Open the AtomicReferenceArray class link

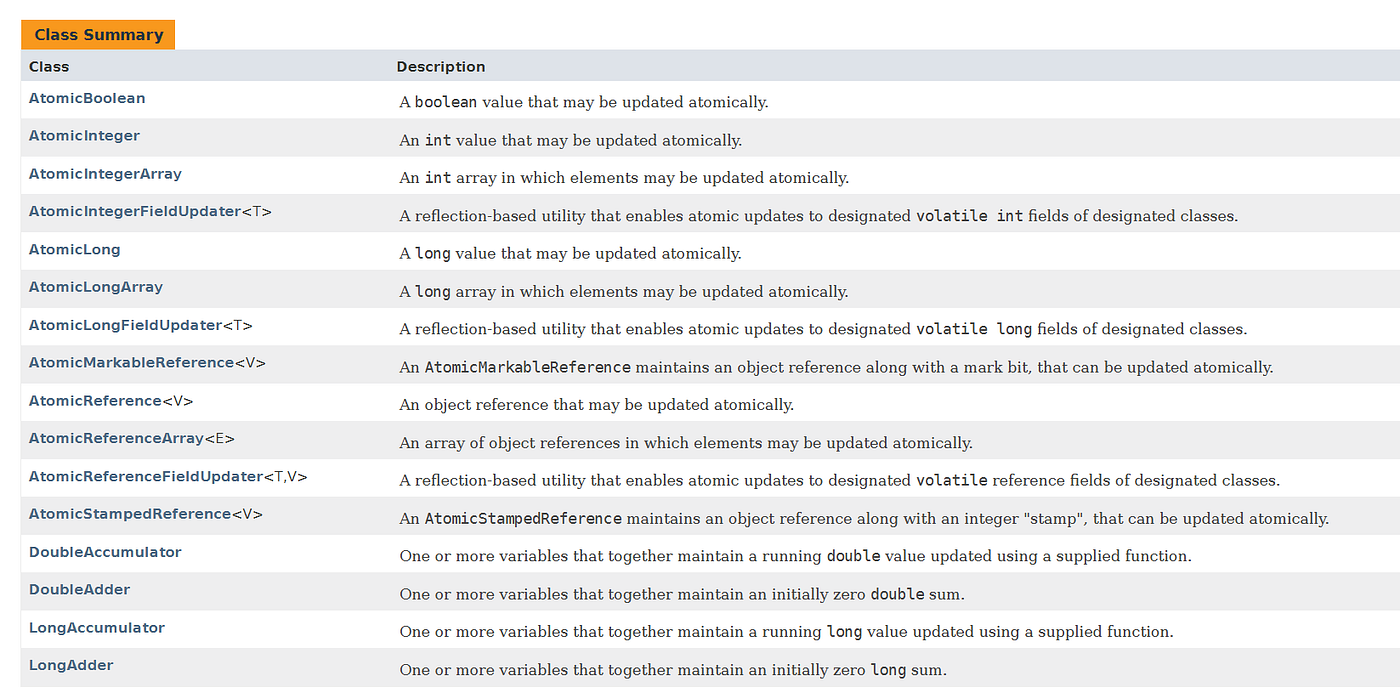pos(116,438)
